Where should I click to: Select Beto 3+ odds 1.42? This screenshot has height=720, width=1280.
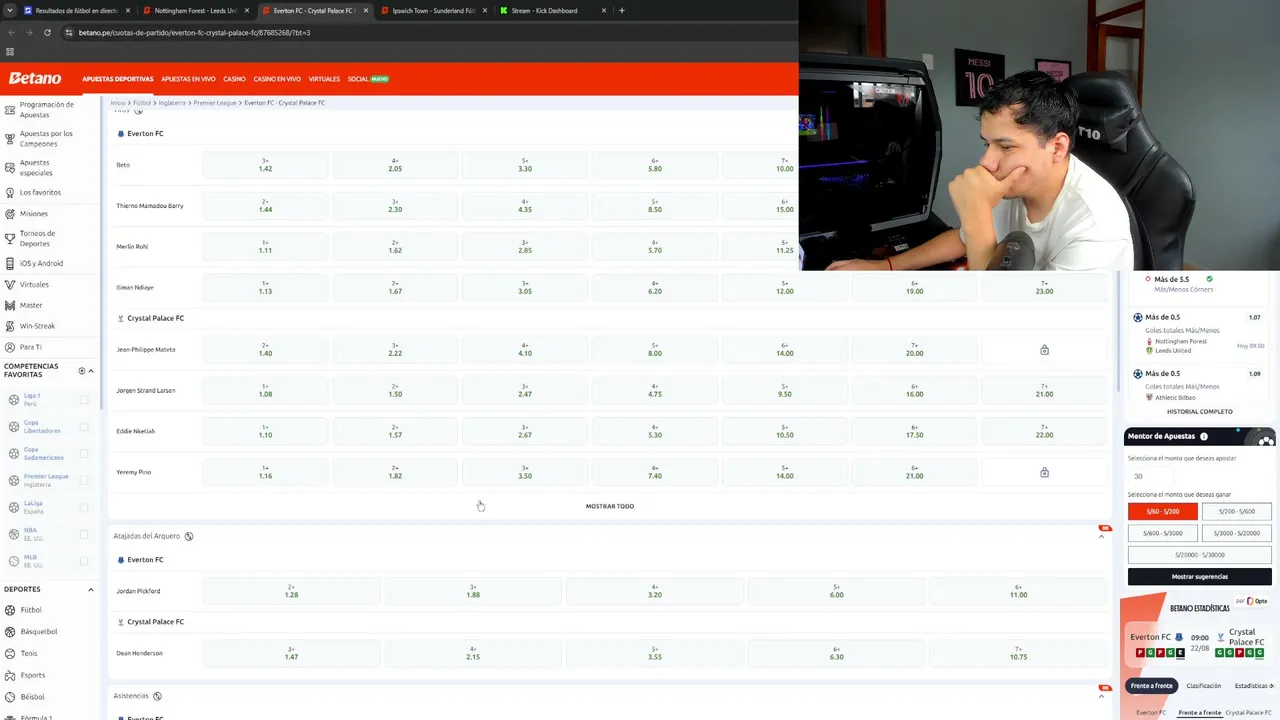click(x=265, y=165)
